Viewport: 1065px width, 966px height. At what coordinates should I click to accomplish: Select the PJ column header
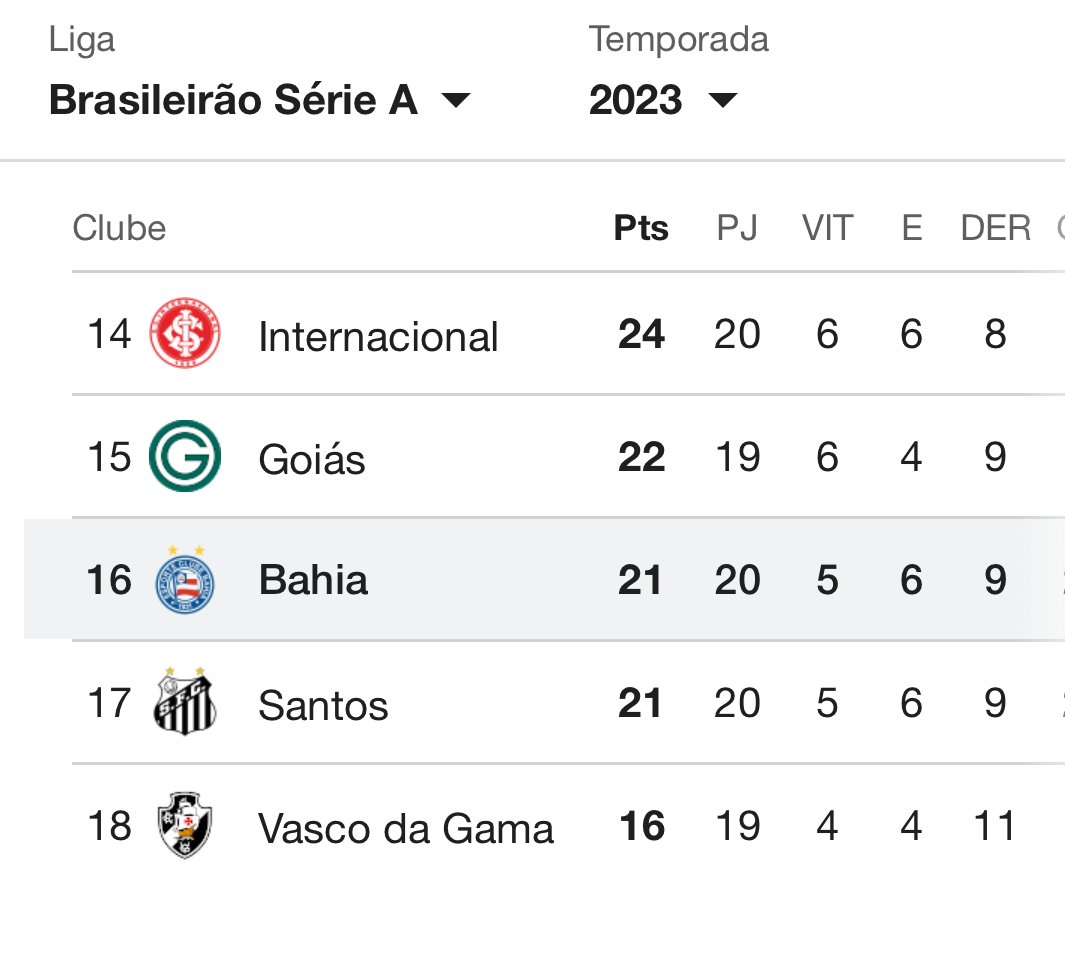click(737, 228)
